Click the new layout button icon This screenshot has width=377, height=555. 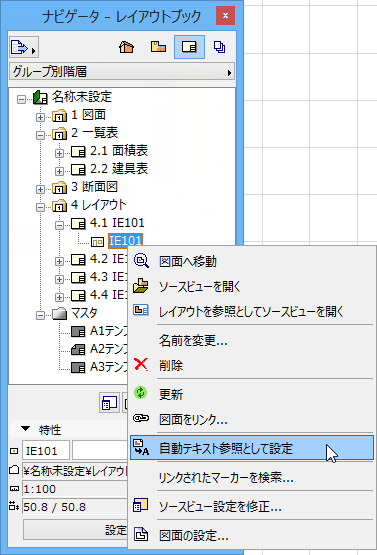[109, 403]
